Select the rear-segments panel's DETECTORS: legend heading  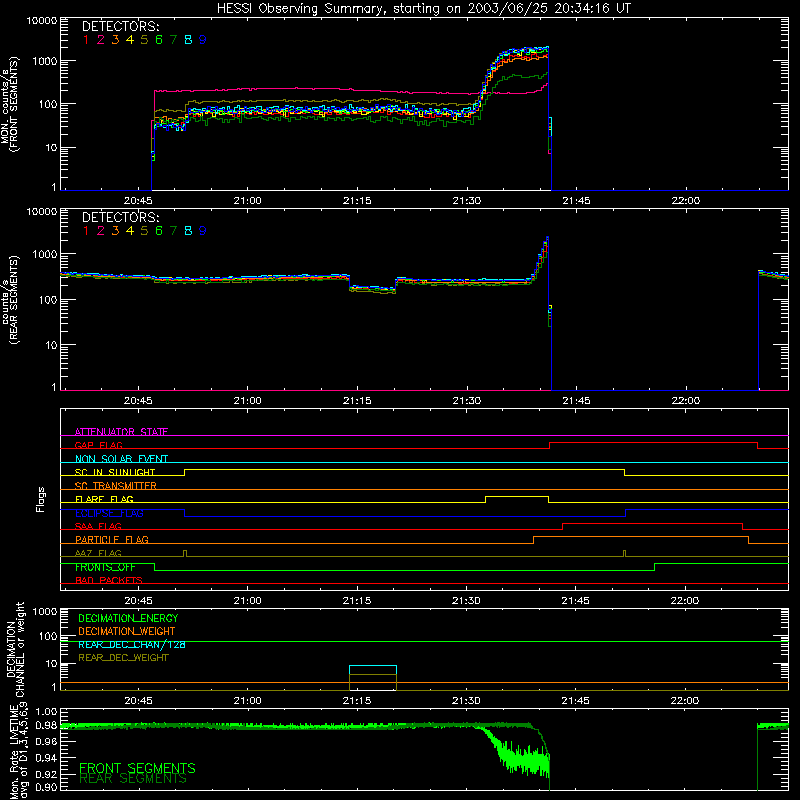click(x=120, y=217)
